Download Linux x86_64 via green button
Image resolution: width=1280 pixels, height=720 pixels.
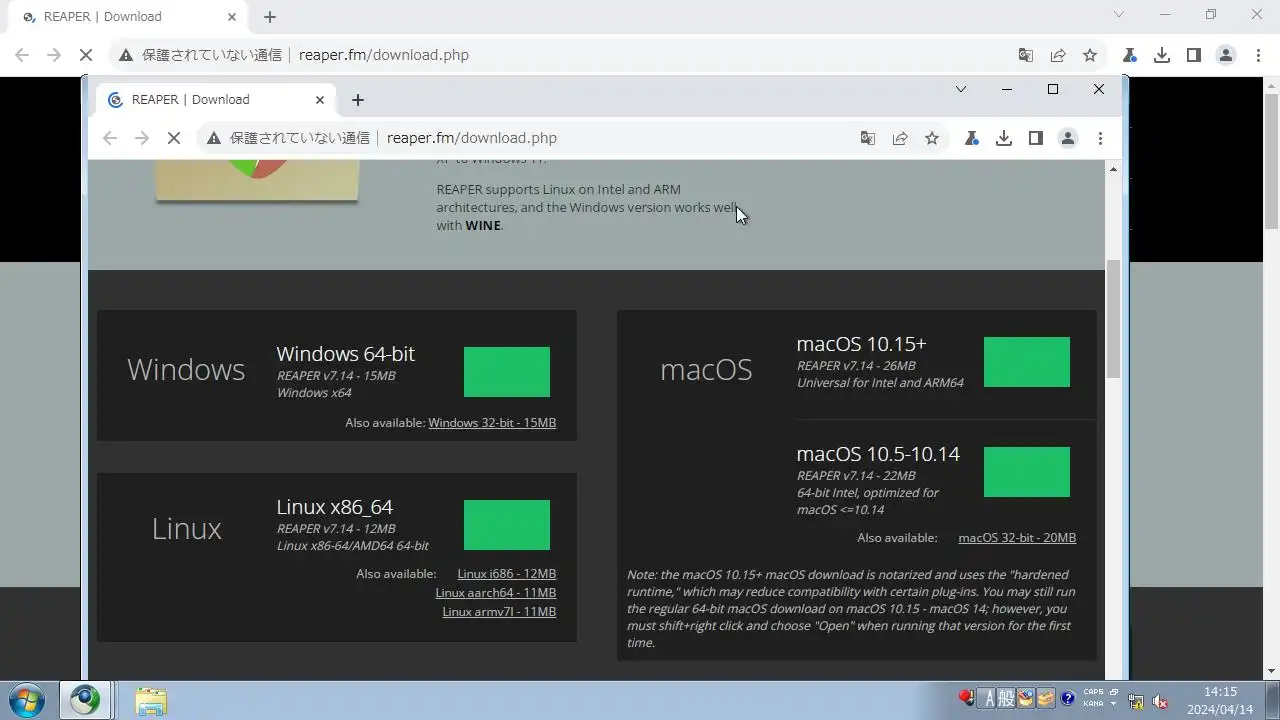click(x=507, y=525)
